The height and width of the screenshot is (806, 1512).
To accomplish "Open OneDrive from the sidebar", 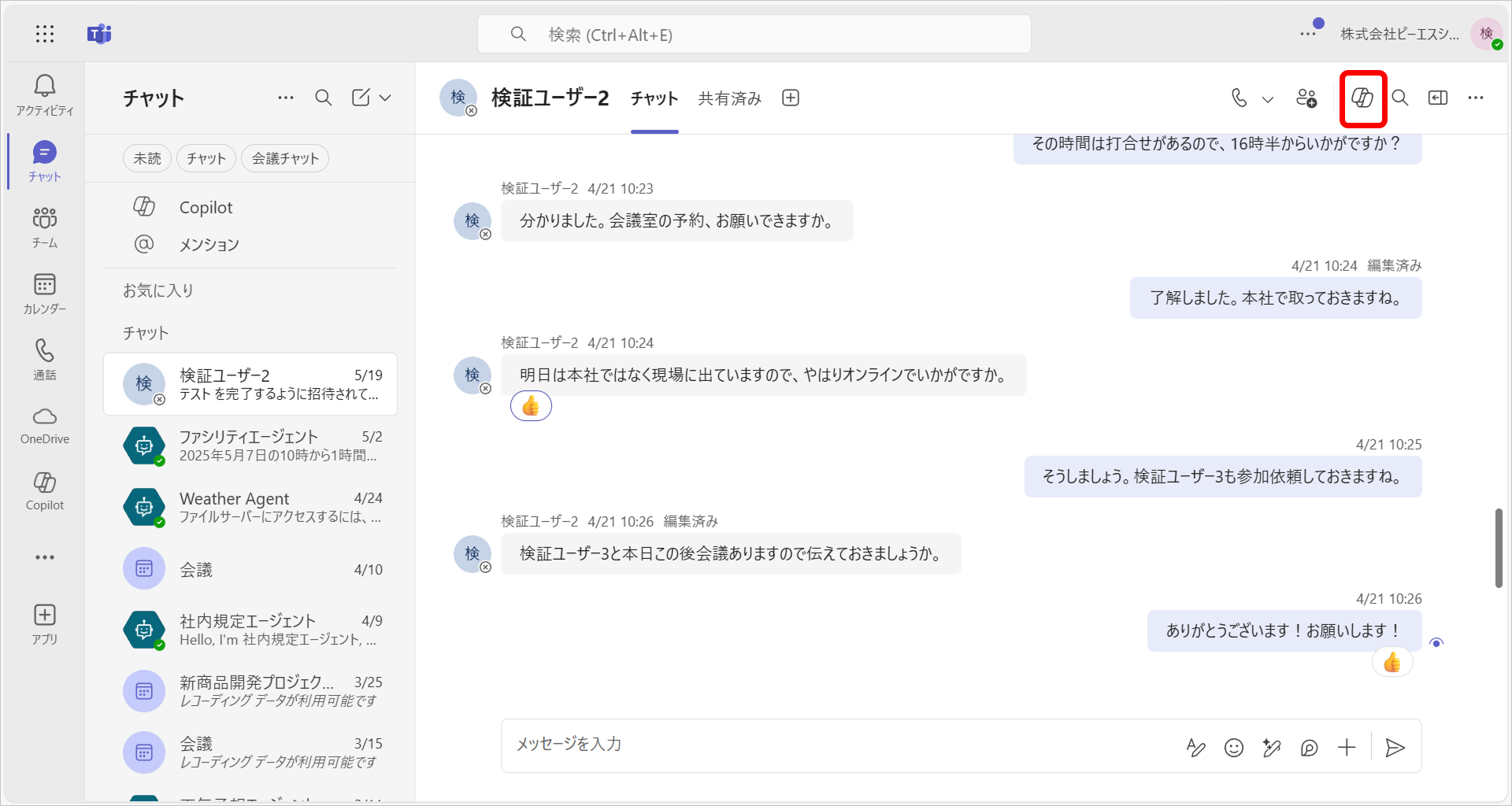I will click(45, 426).
